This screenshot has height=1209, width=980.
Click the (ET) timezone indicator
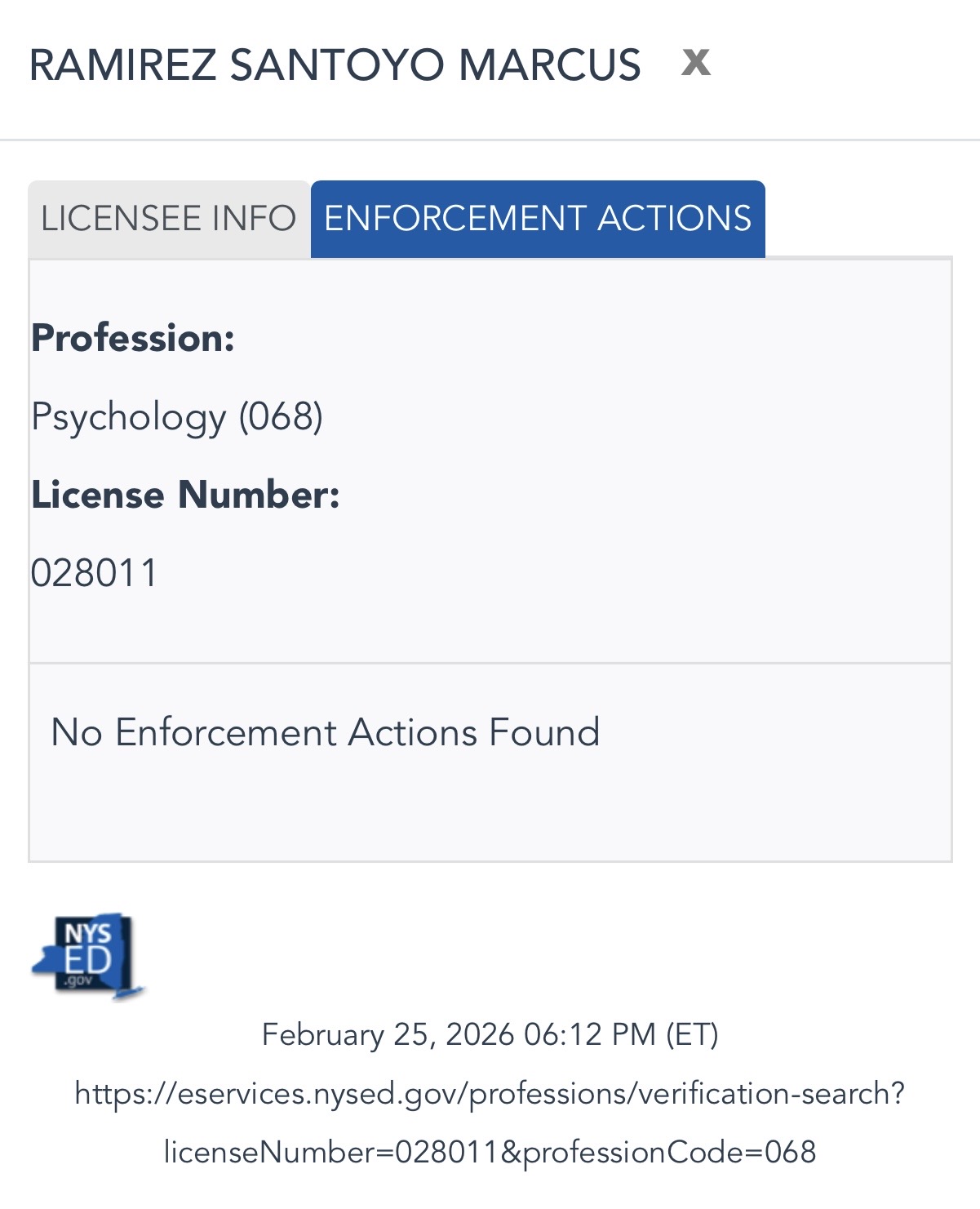click(x=692, y=1034)
